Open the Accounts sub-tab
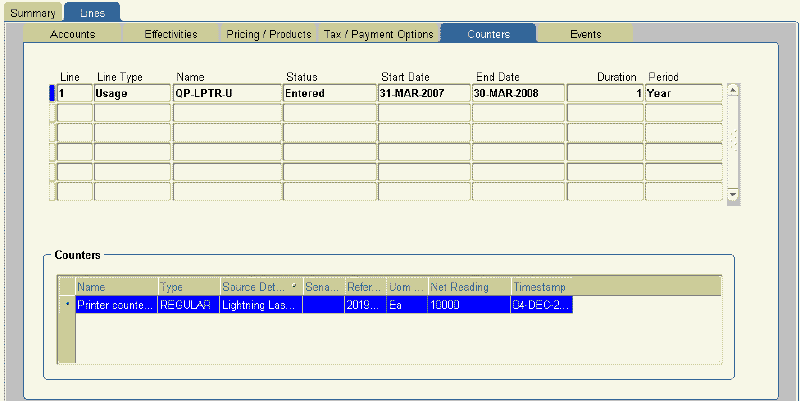This screenshot has height=401, width=800. 72,34
